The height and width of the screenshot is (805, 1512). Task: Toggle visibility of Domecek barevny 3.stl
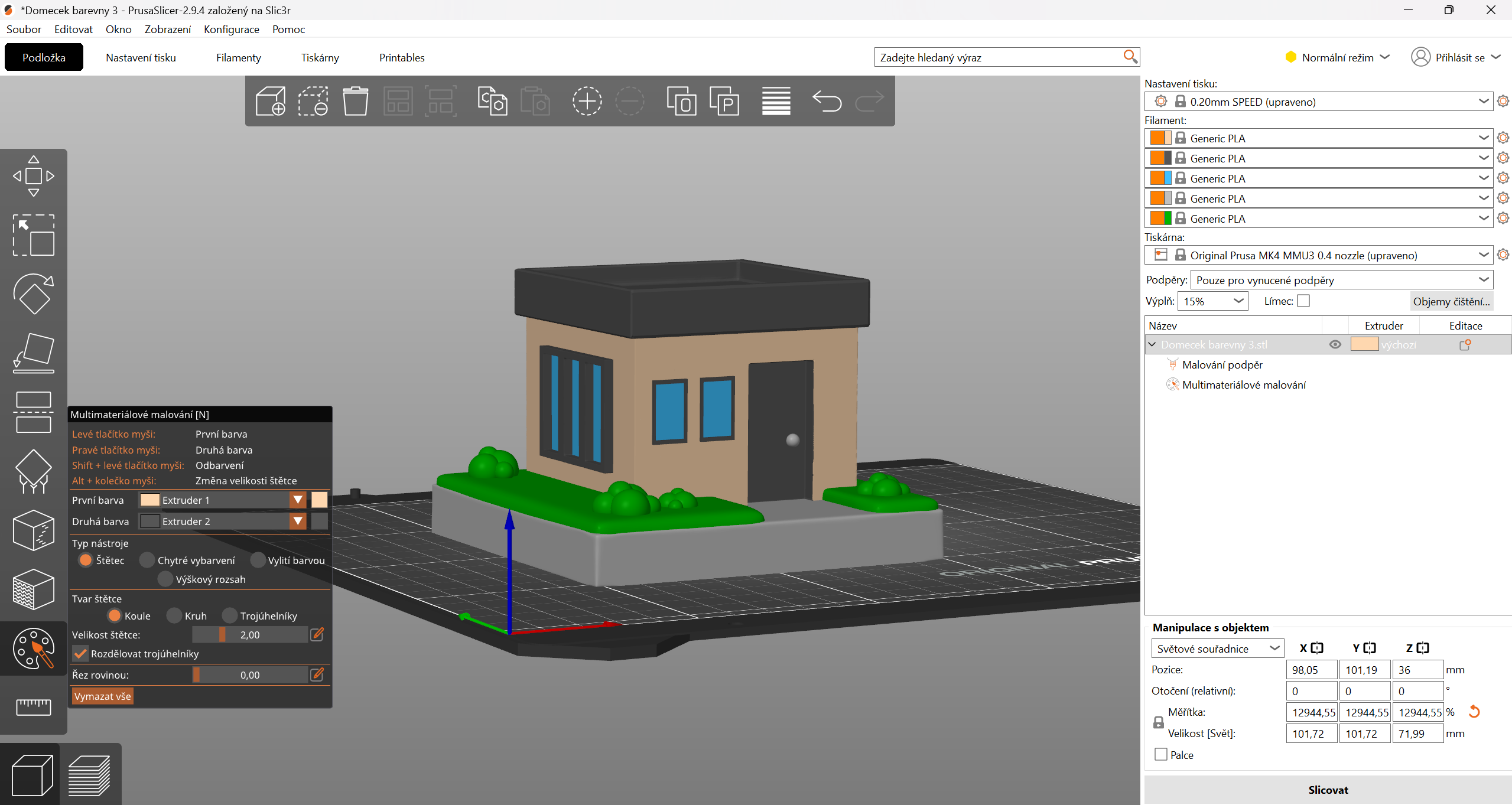(1335, 344)
